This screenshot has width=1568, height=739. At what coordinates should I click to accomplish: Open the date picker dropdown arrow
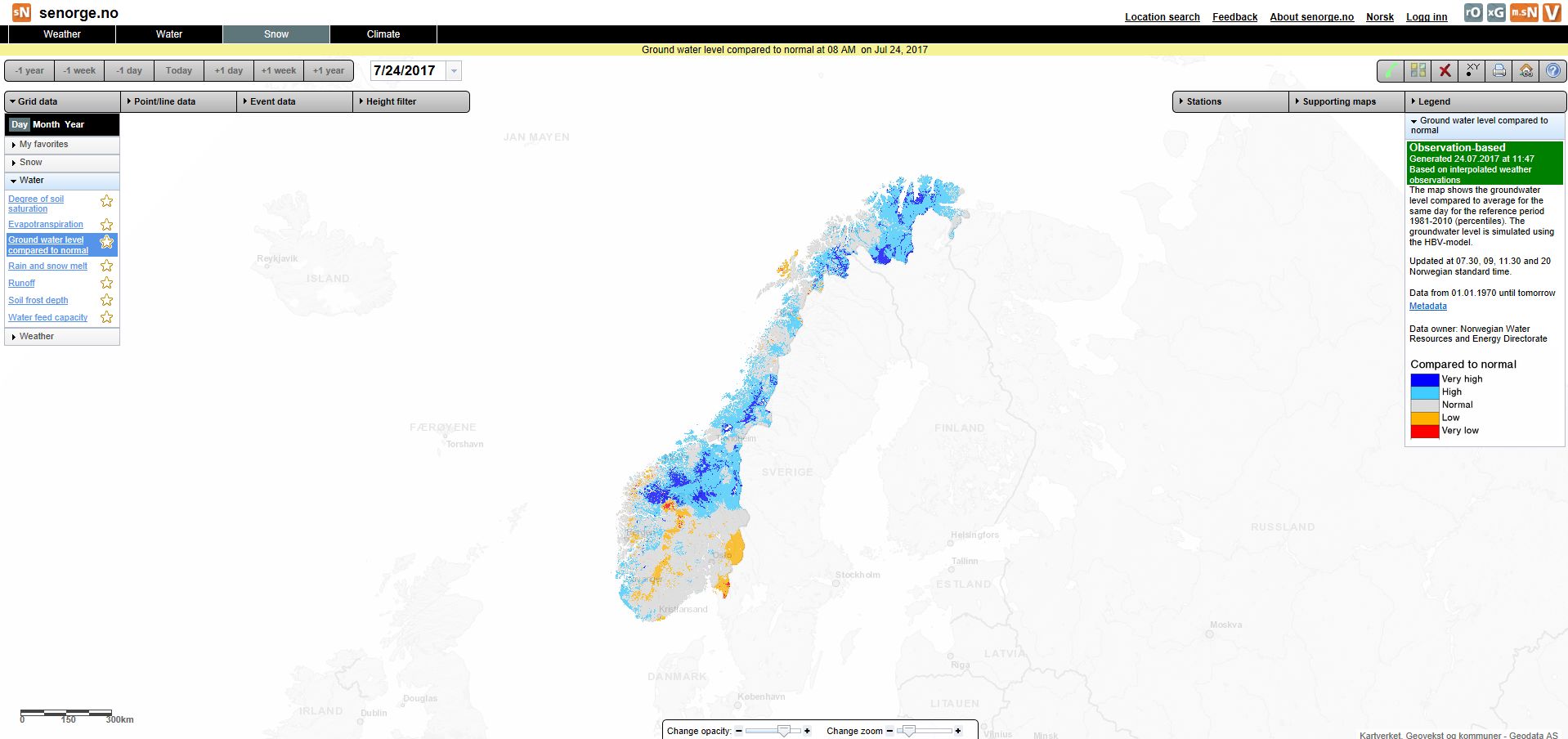tap(454, 71)
